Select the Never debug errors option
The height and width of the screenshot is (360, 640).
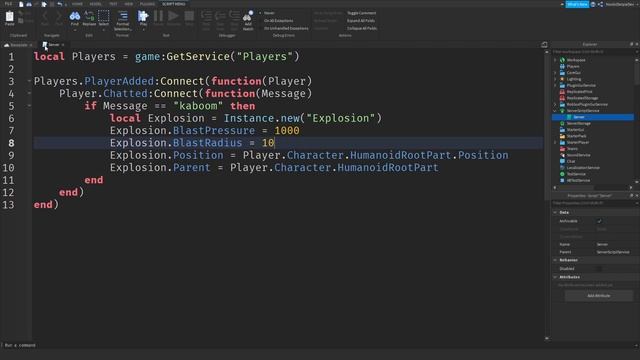coord(269,13)
